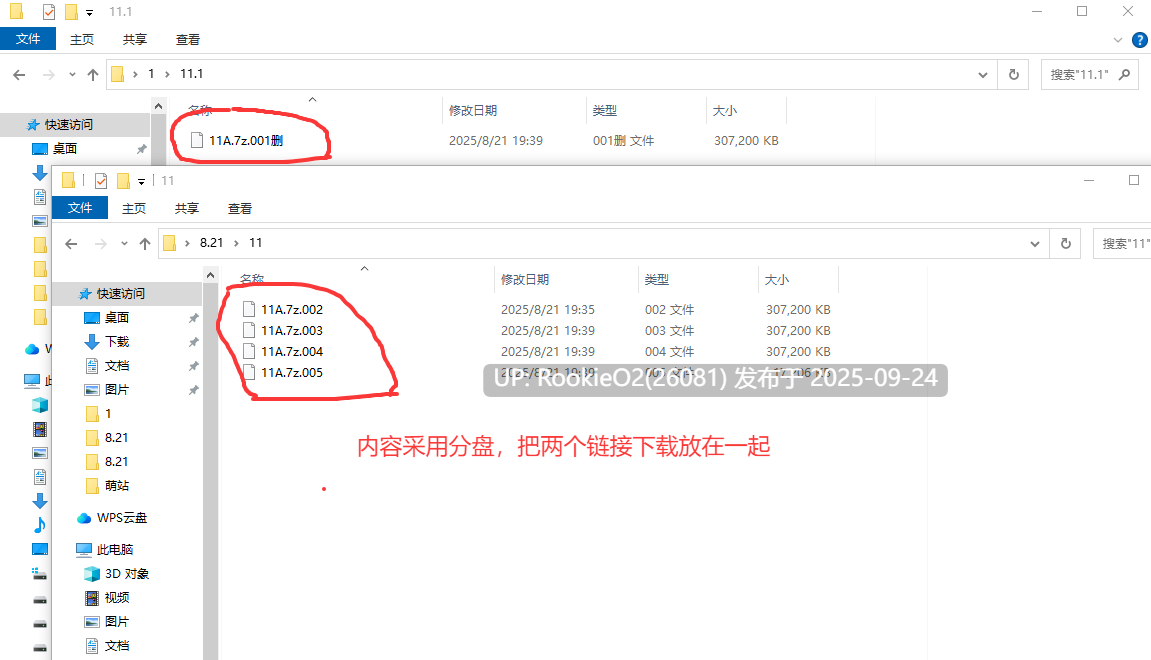The width and height of the screenshot is (1151, 660).
Task: Refresh the 11.1 folder view
Action: coord(1014,75)
